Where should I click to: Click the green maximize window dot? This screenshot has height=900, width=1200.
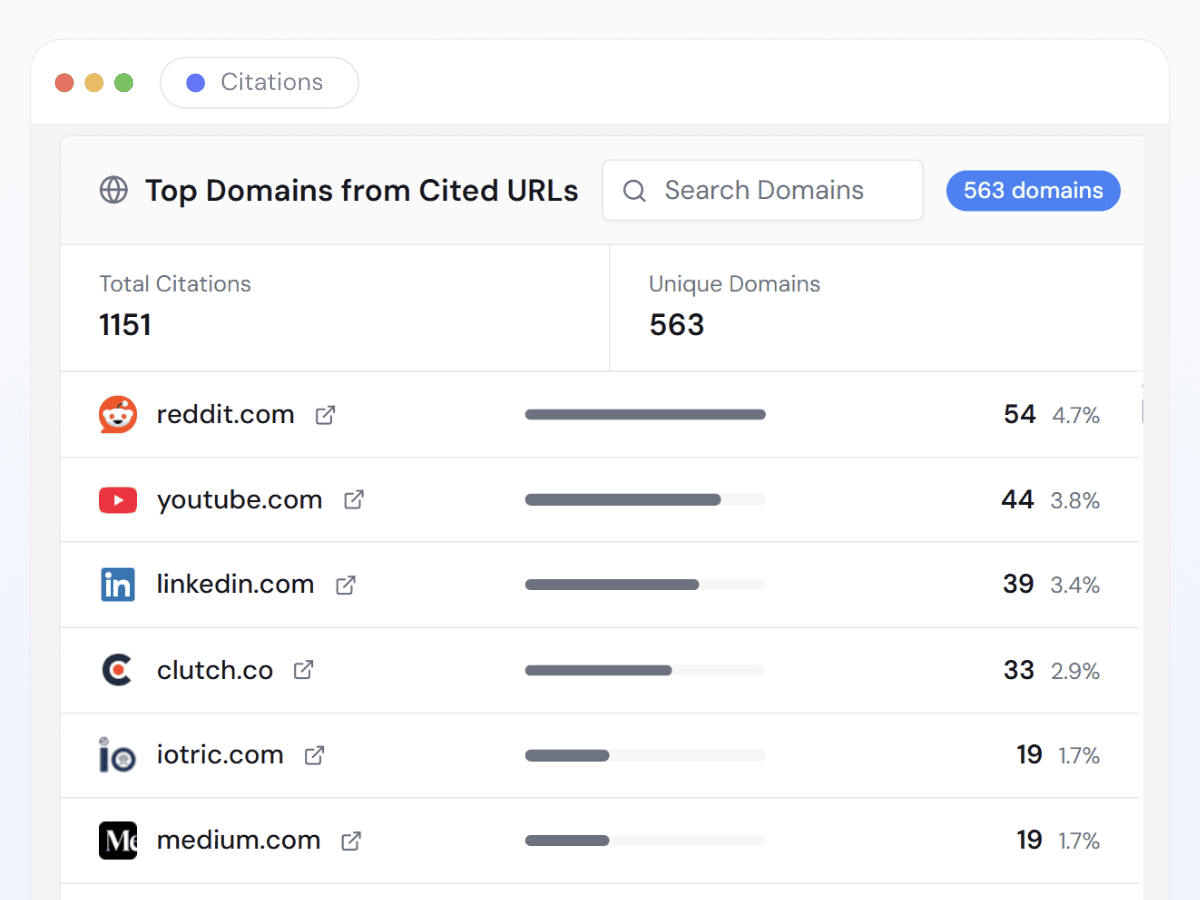[x=124, y=82]
